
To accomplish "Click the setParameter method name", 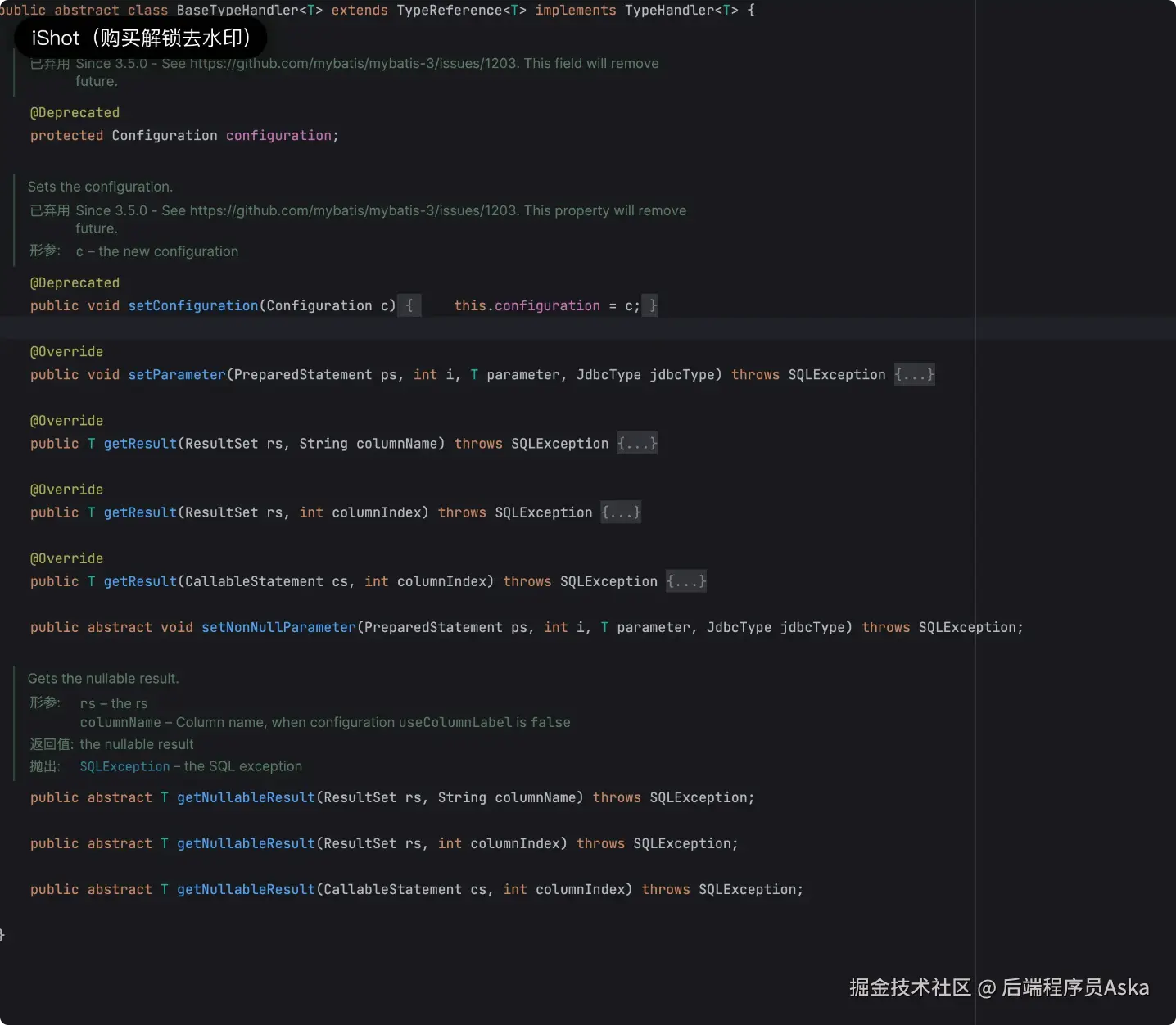I will tap(177, 375).
